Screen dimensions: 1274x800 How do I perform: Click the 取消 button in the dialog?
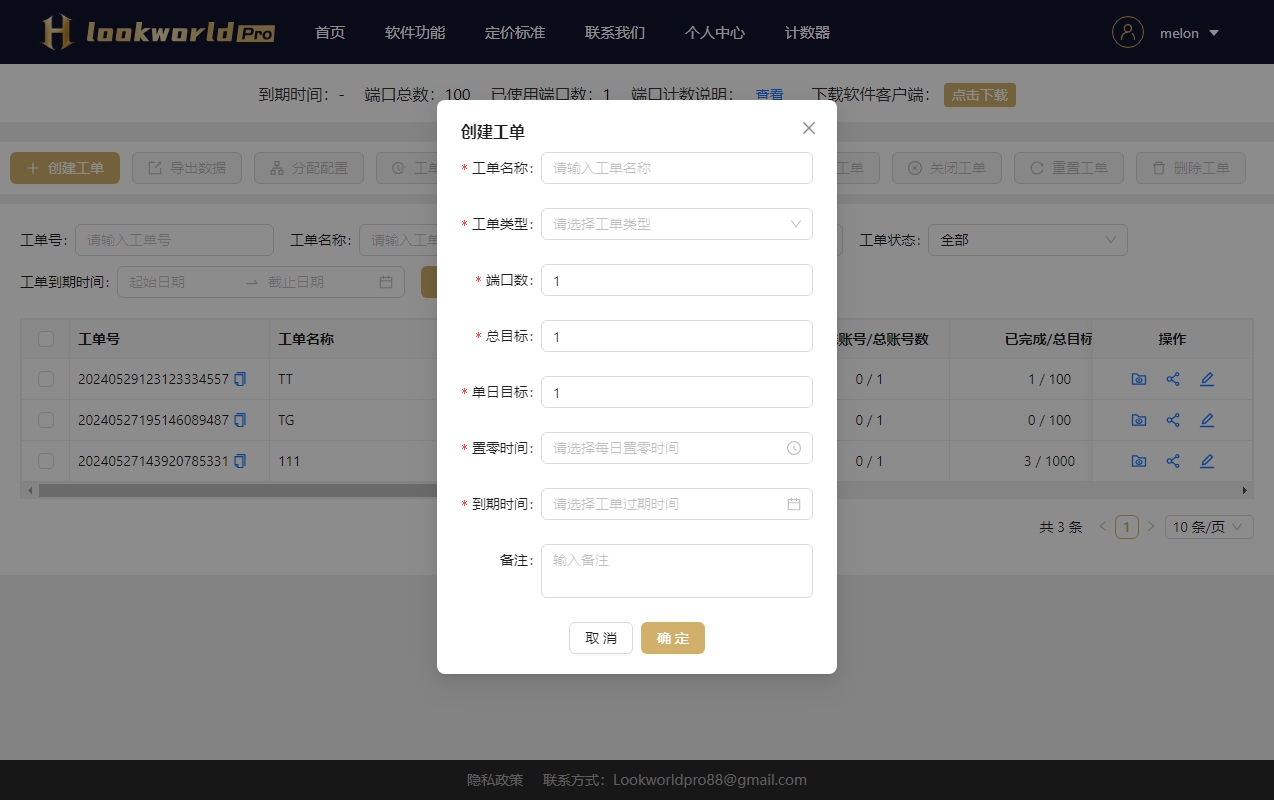click(x=601, y=638)
